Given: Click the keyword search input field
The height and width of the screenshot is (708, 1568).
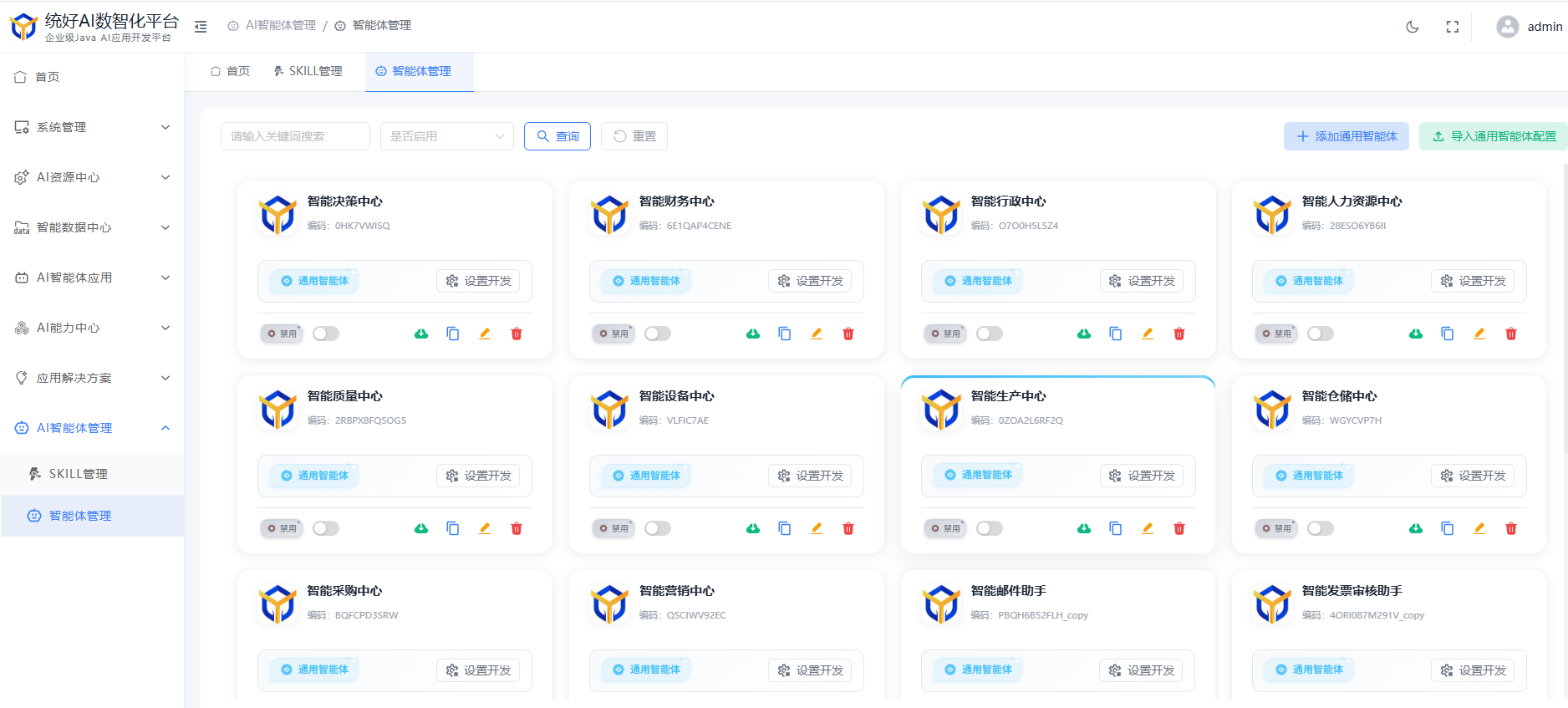Looking at the screenshot, I should (x=295, y=136).
